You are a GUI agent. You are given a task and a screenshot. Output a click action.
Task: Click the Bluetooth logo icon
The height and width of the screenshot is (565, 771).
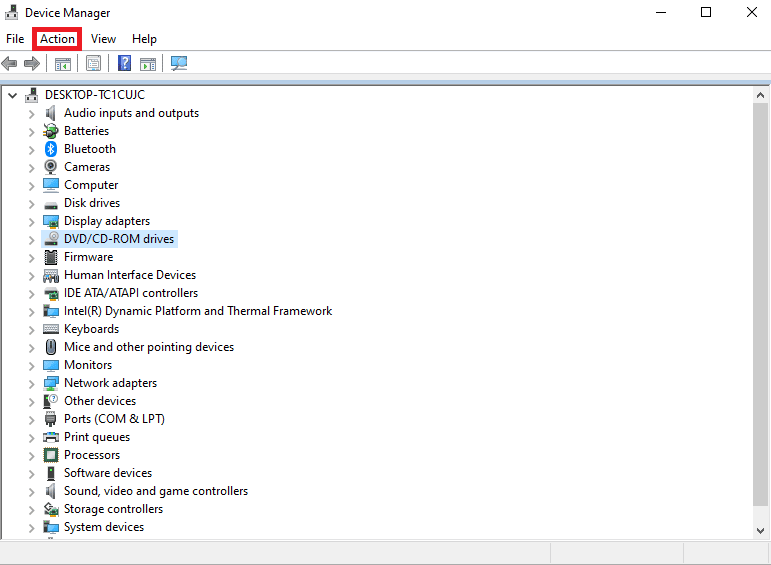tap(51, 149)
